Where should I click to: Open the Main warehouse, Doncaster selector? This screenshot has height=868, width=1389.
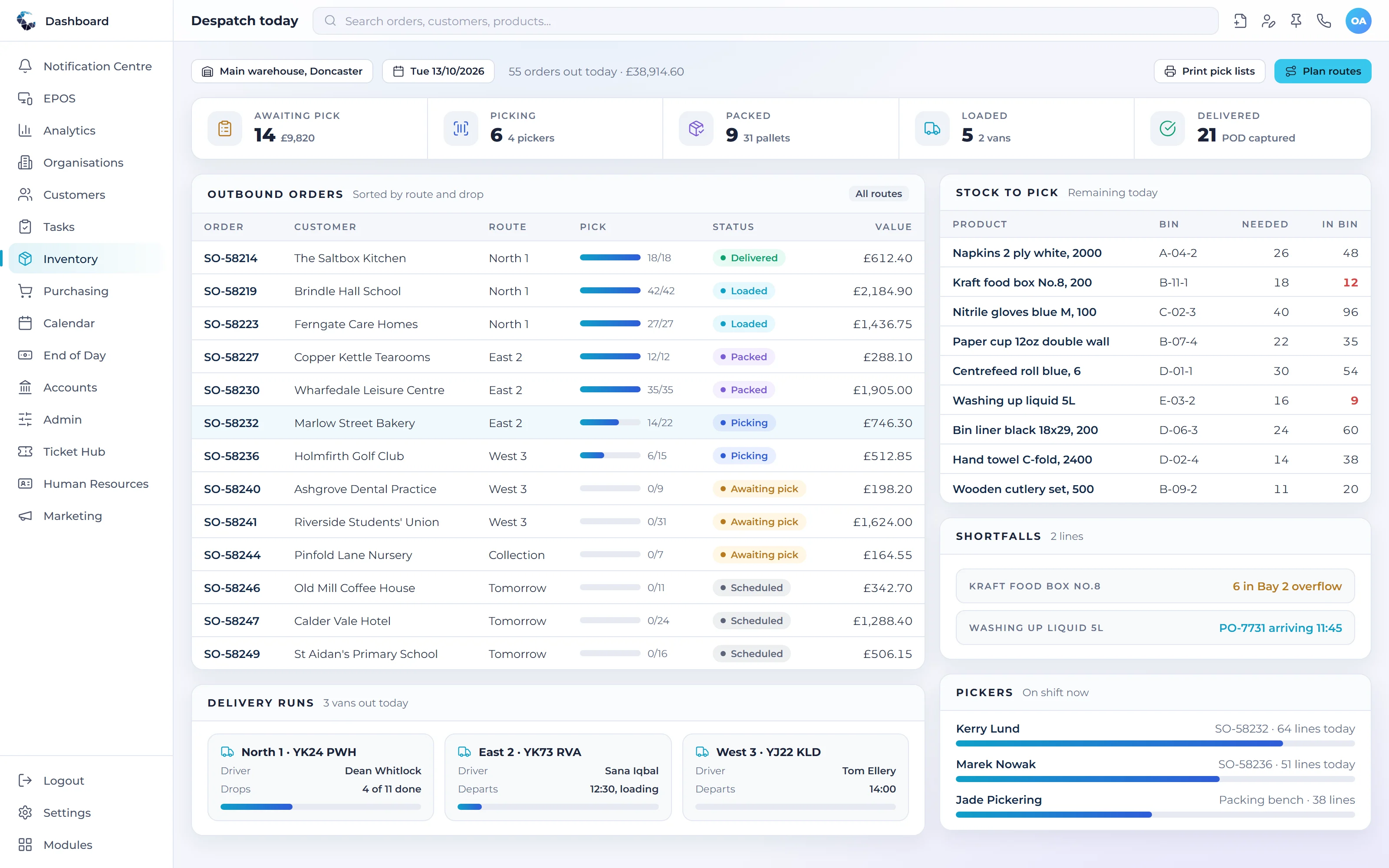tap(282, 71)
